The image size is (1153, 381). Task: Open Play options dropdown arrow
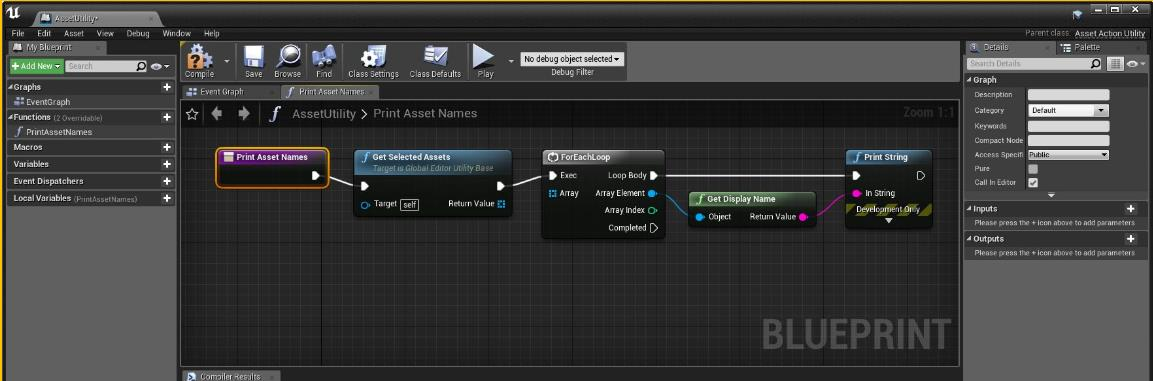pyautogui.click(x=511, y=61)
